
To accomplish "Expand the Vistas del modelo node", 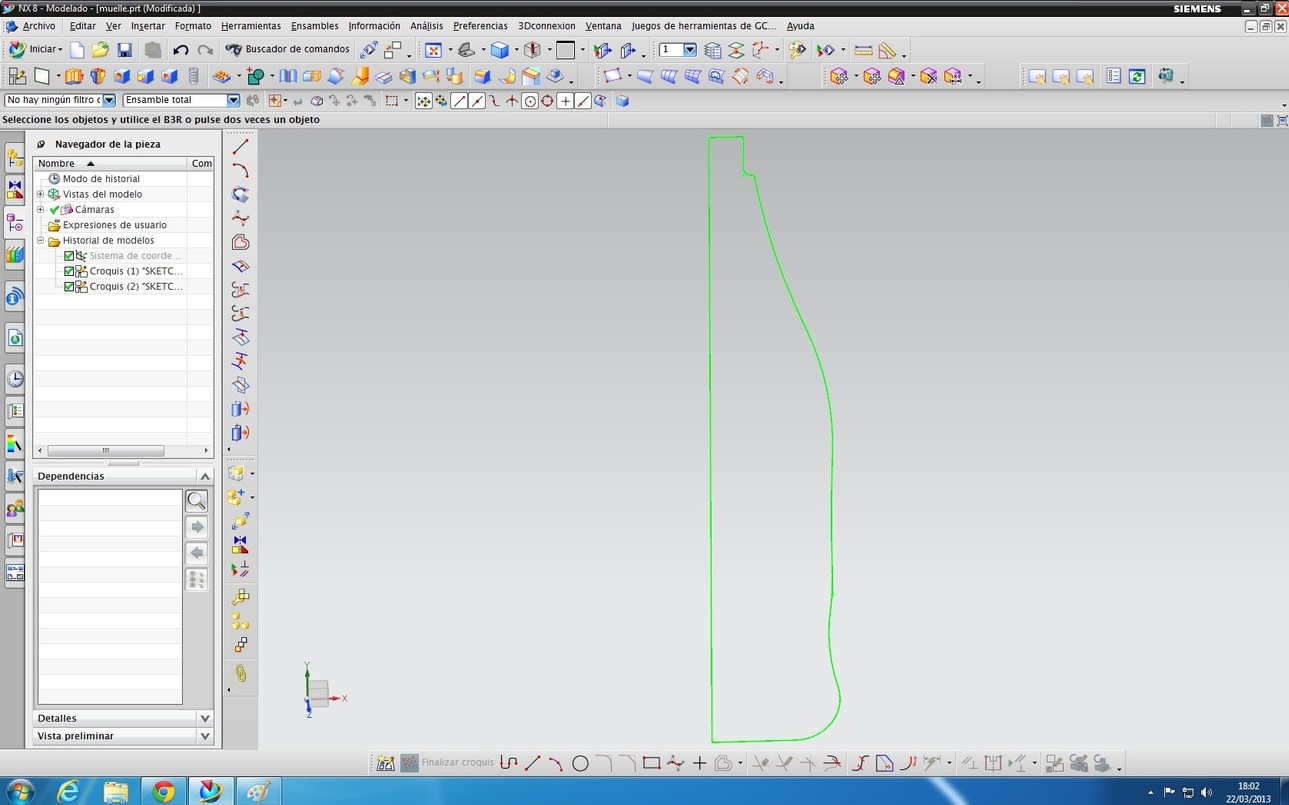I will (x=41, y=194).
